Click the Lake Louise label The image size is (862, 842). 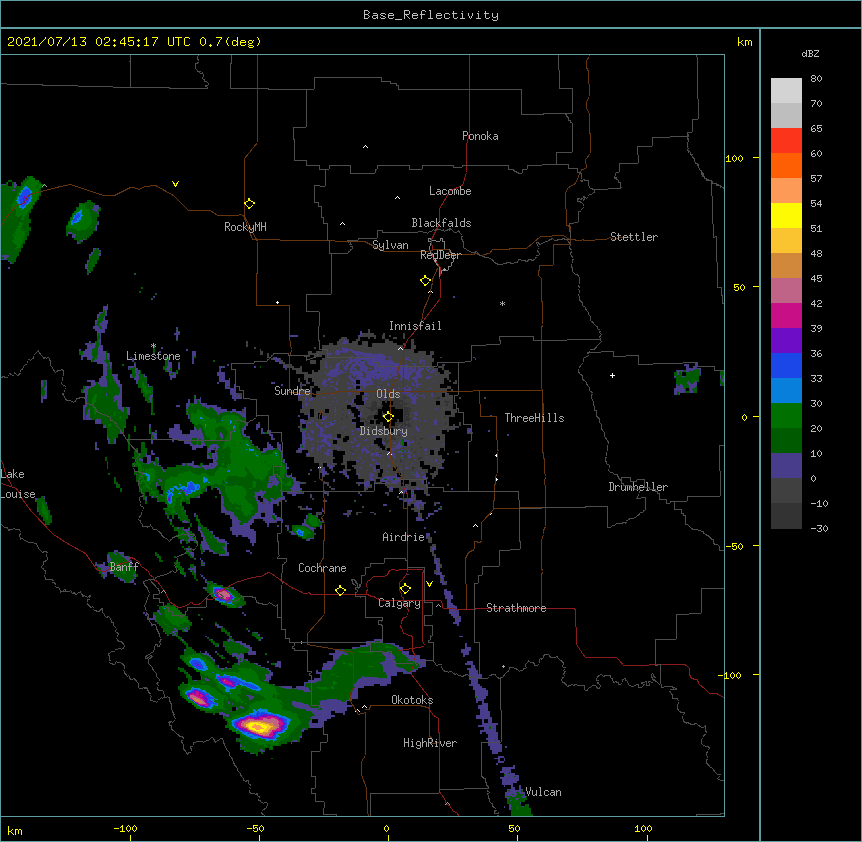pyautogui.click(x=17, y=484)
